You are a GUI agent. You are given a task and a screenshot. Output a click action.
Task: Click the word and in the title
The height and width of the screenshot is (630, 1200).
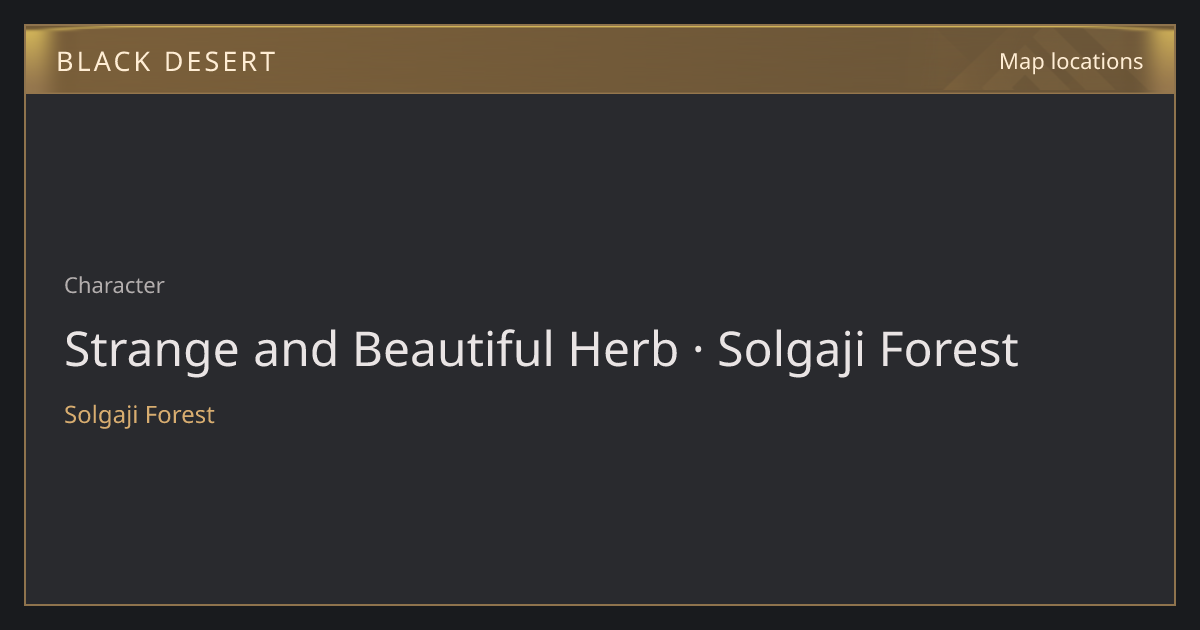pyautogui.click(x=296, y=349)
